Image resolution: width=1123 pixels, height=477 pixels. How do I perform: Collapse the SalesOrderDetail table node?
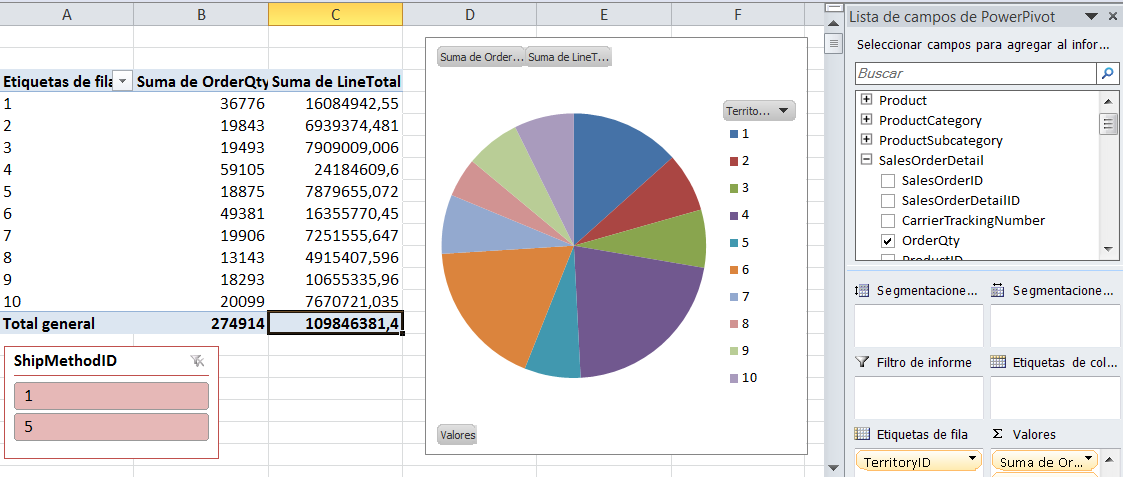click(x=866, y=160)
